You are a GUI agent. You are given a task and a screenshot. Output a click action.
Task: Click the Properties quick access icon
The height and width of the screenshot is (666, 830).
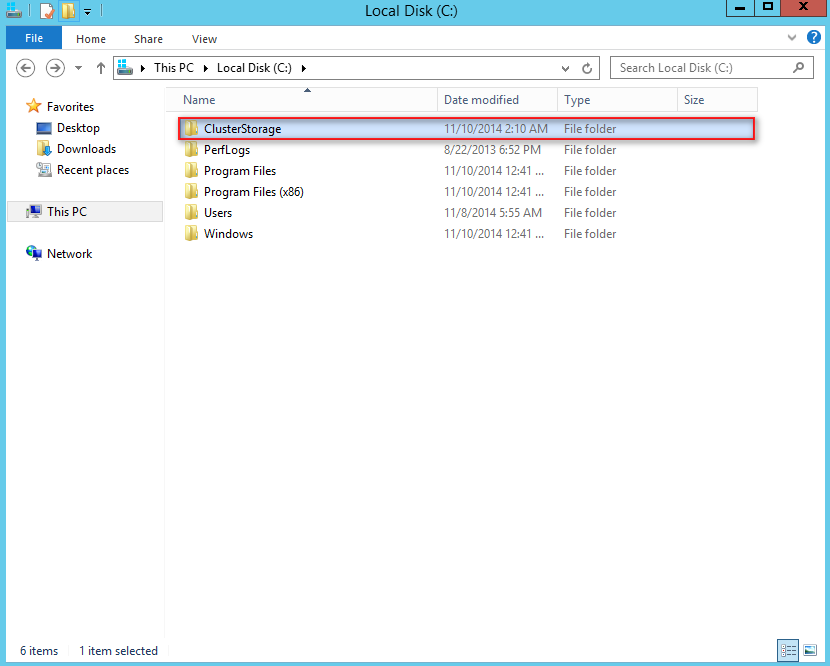(x=47, y=11)
